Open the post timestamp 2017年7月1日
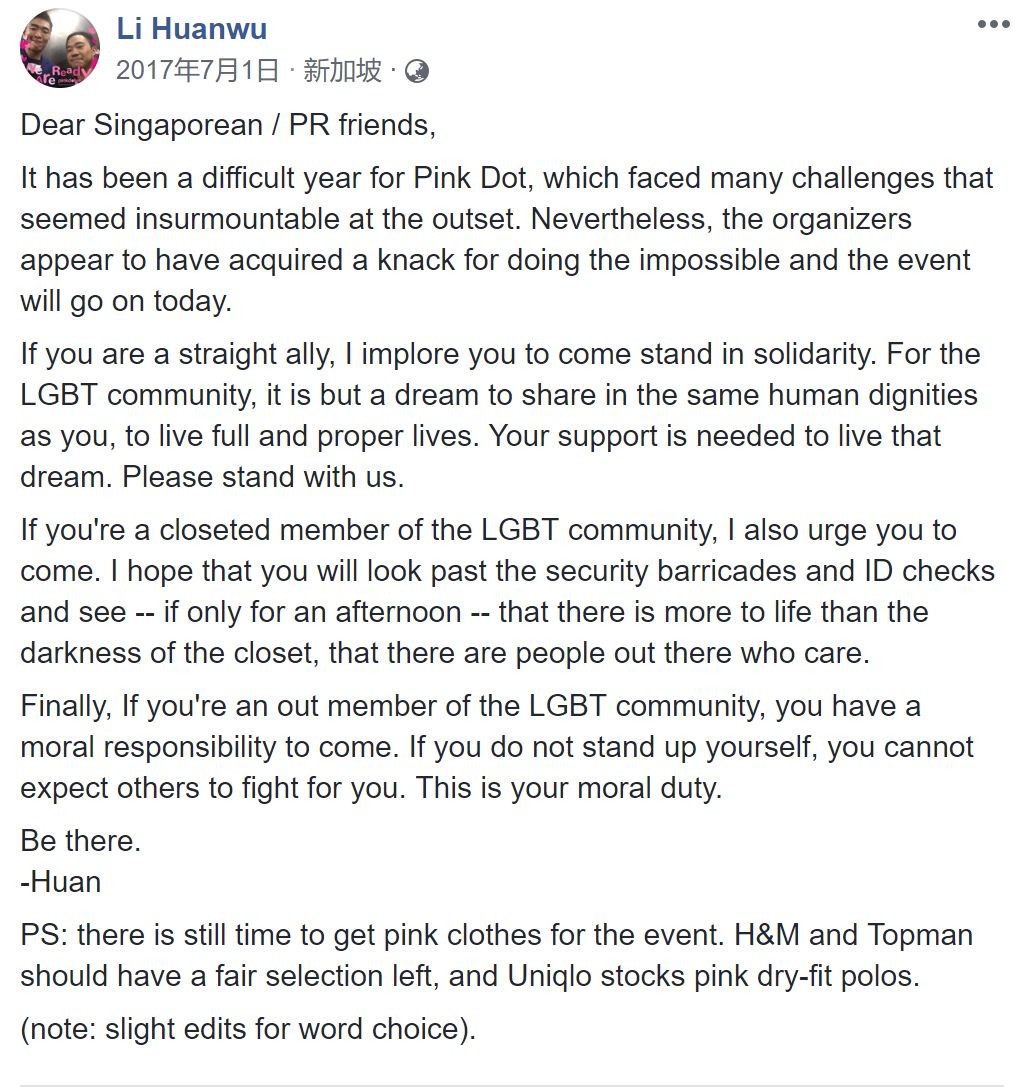Image resolution: width=1018 pixels, height=1089 pixels. coord(198,71)
